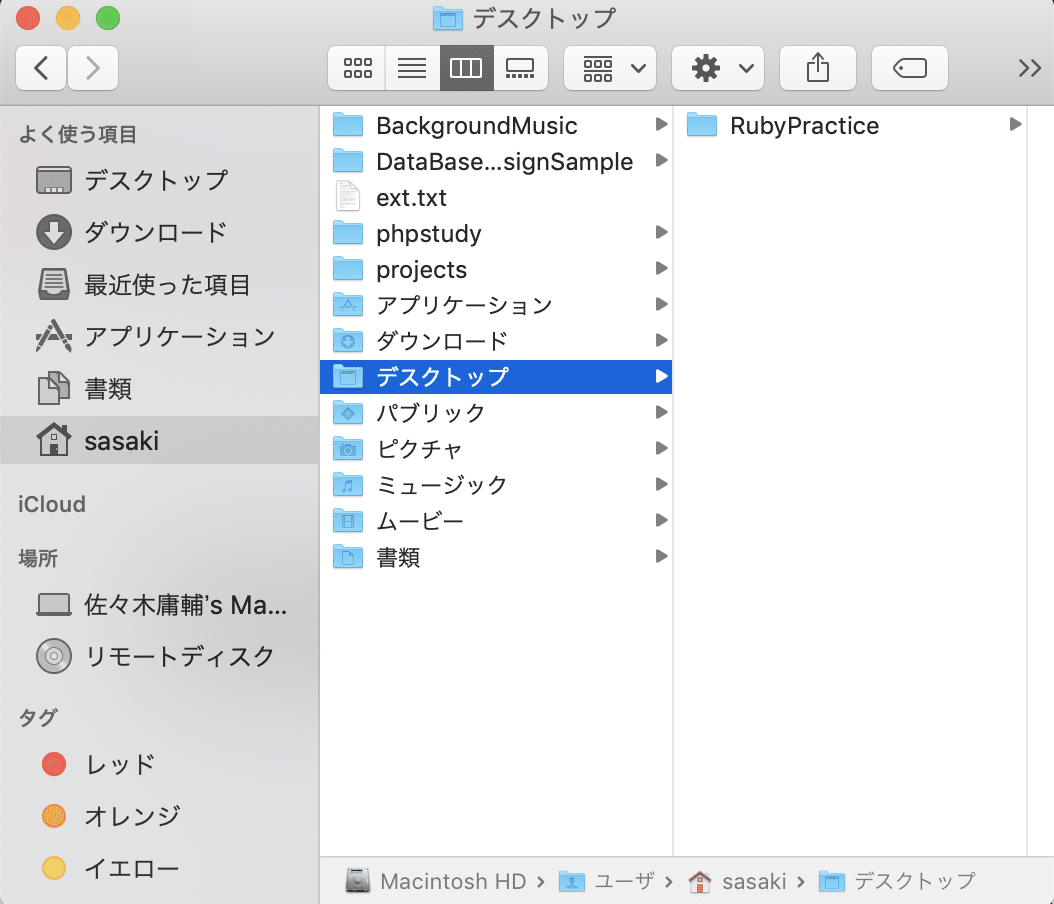Select the パブリック folder icon
1054x904 pixels.
point(348,413)
